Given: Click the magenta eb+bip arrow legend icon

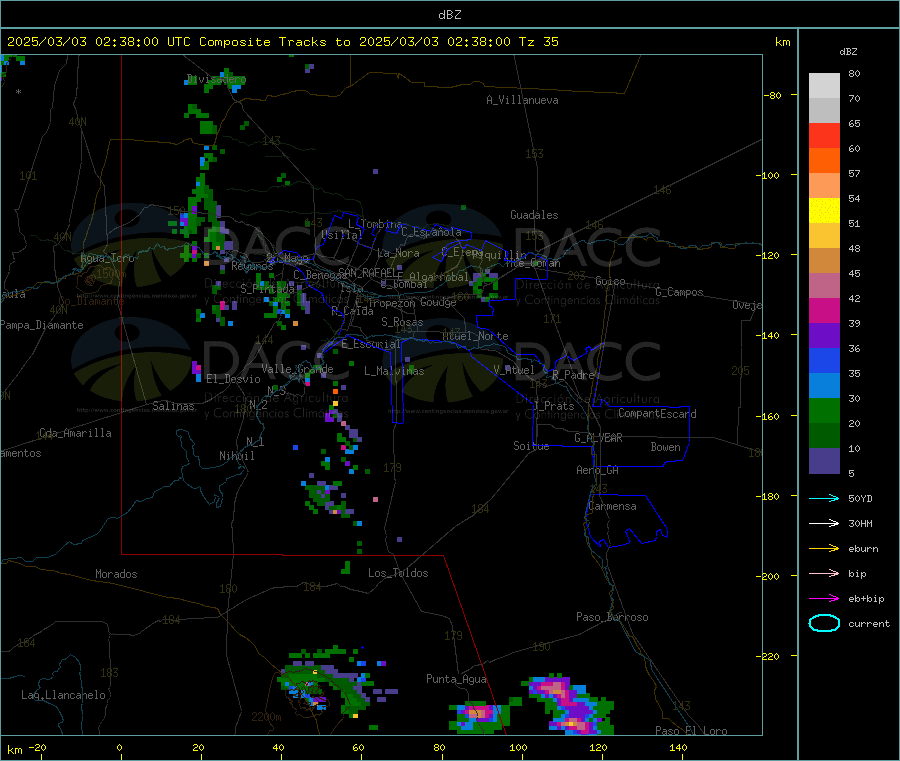Looking at the screenshot, I should point(824,598).
